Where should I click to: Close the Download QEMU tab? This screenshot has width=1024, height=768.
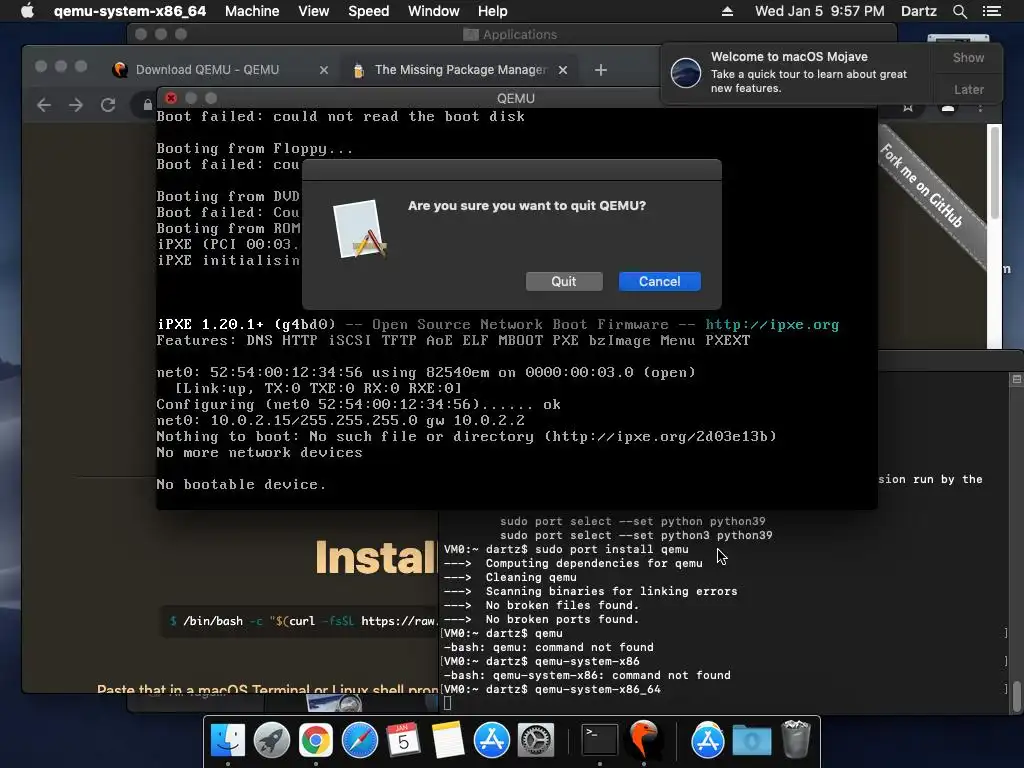[x=324, y=70]
